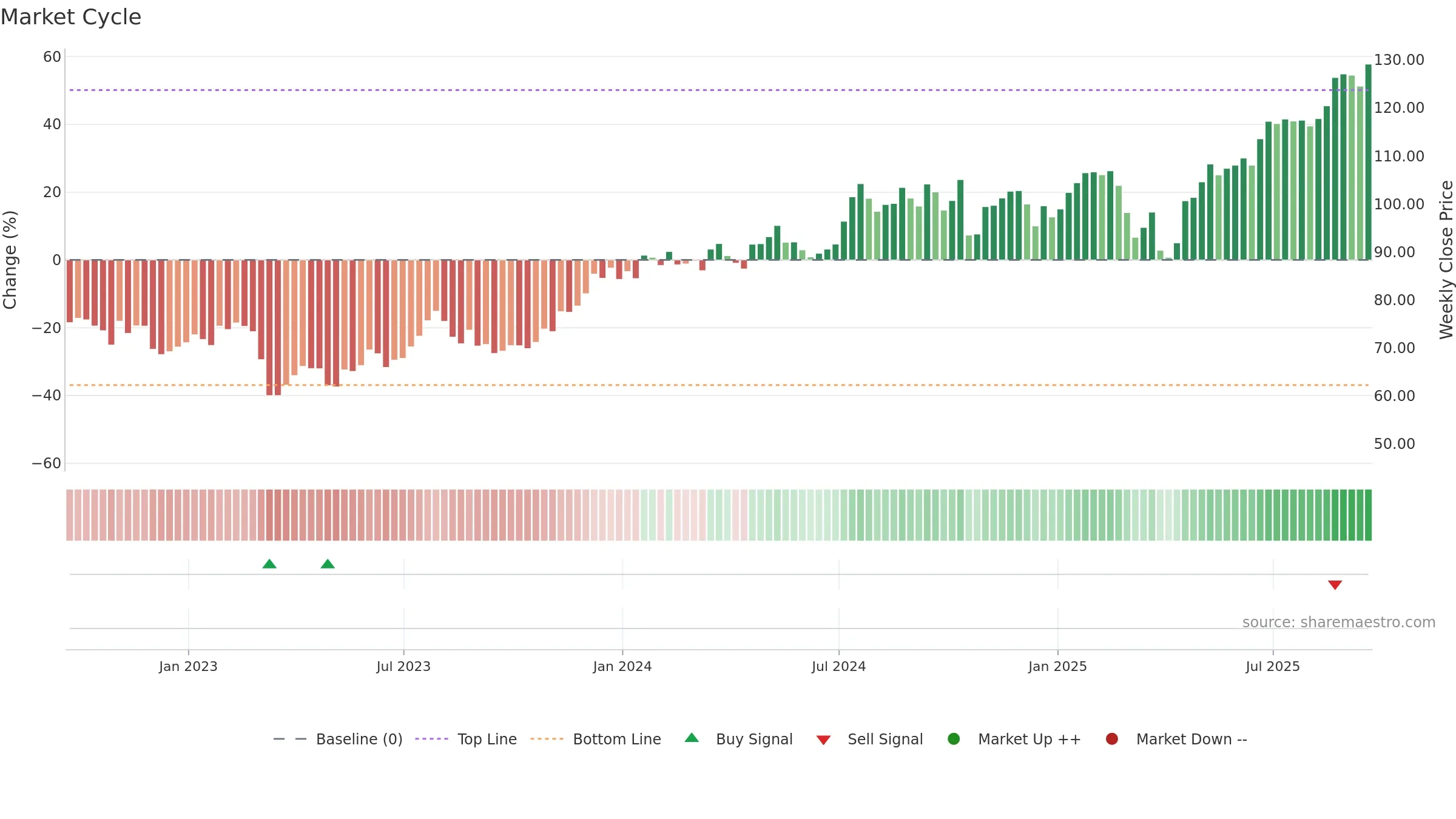Click the source: sharemaestro.com text
The height and width of the screenshot is (819, 1456).
pyautogui.click(x=1339, y=622)
